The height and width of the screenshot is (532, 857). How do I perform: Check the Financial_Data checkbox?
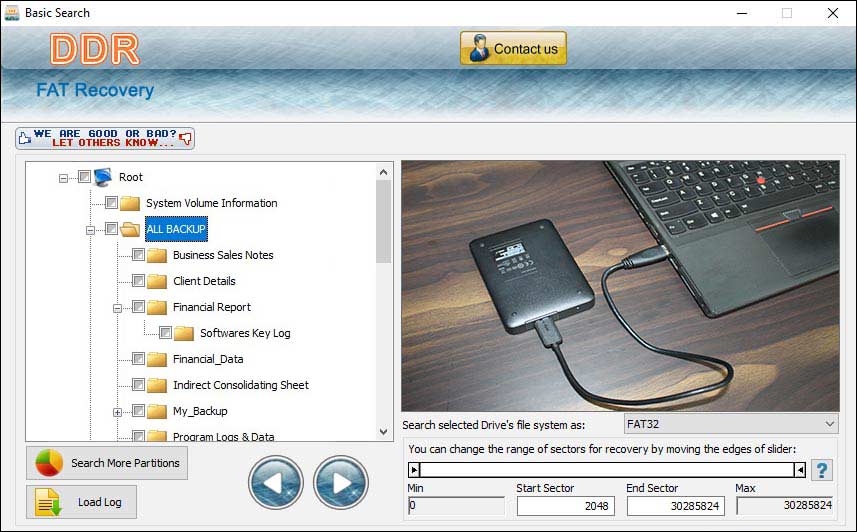pyautogui.click(x=138, y=359)
